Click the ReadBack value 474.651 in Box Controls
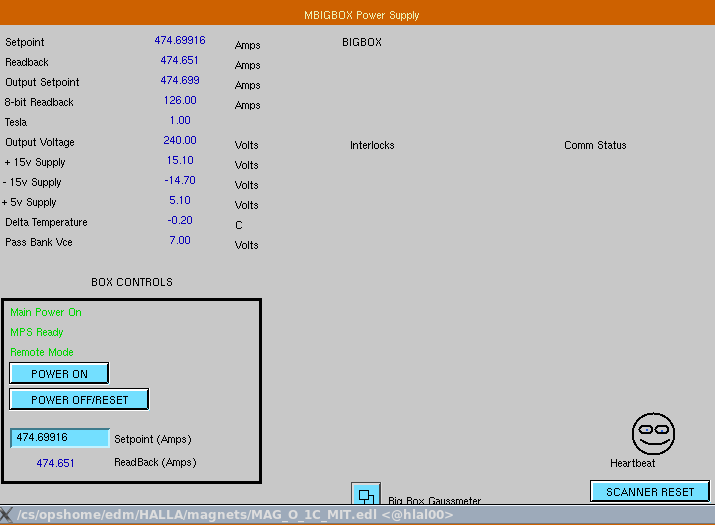 [x=55, y=463]
